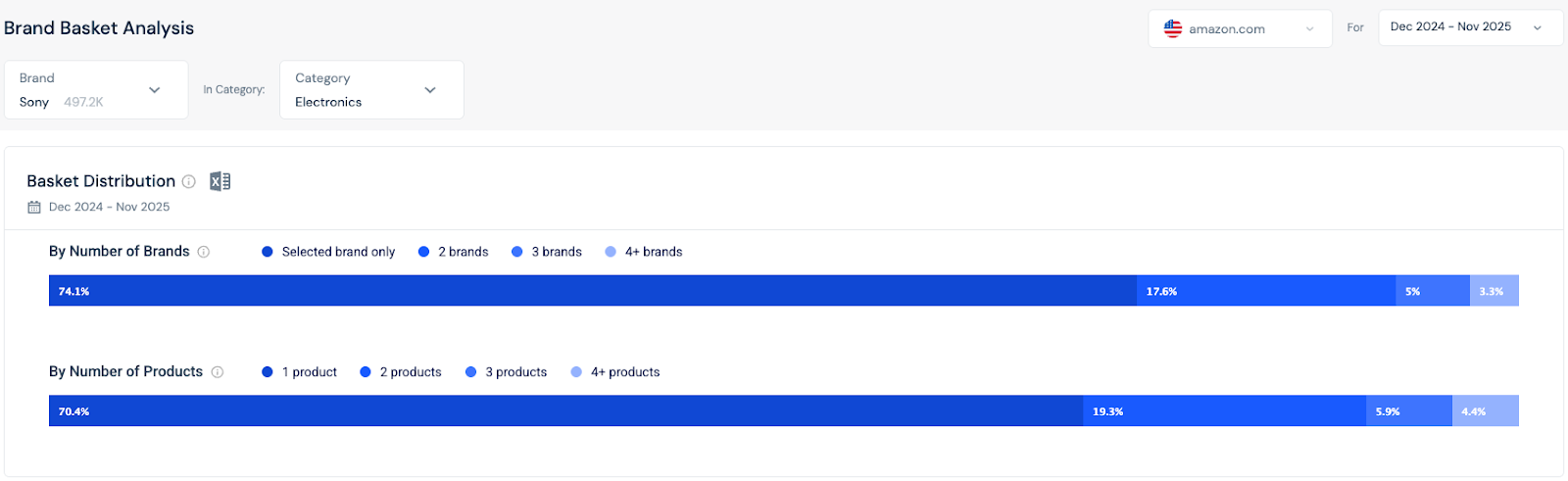Toggle '1 product' legend item
Screen dimensions: 1568x481
pyautogui.click(x=299, y=372)
